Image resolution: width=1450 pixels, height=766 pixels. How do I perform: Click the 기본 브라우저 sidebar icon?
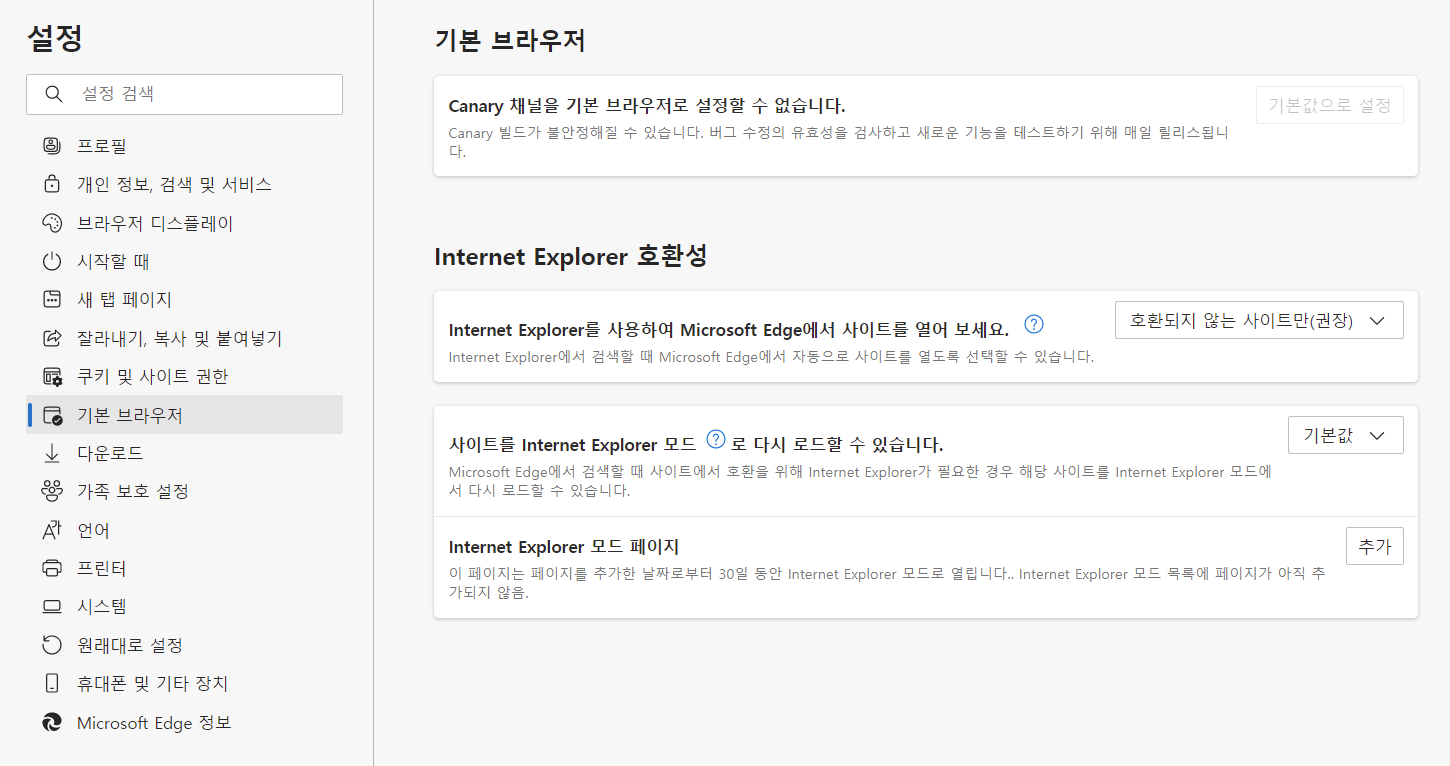click(52, 415)
